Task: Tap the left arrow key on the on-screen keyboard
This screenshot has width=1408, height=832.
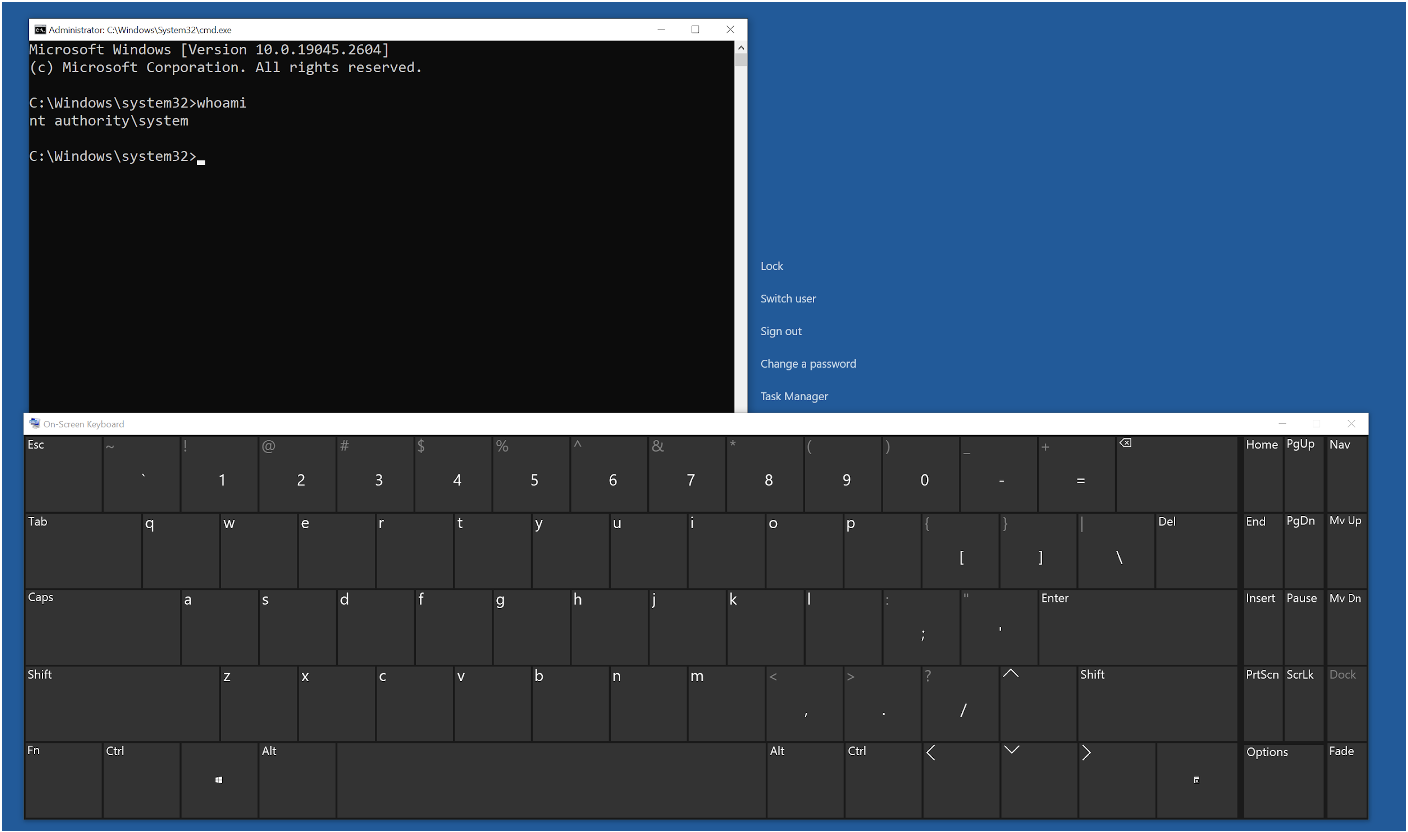Action: 960,780
